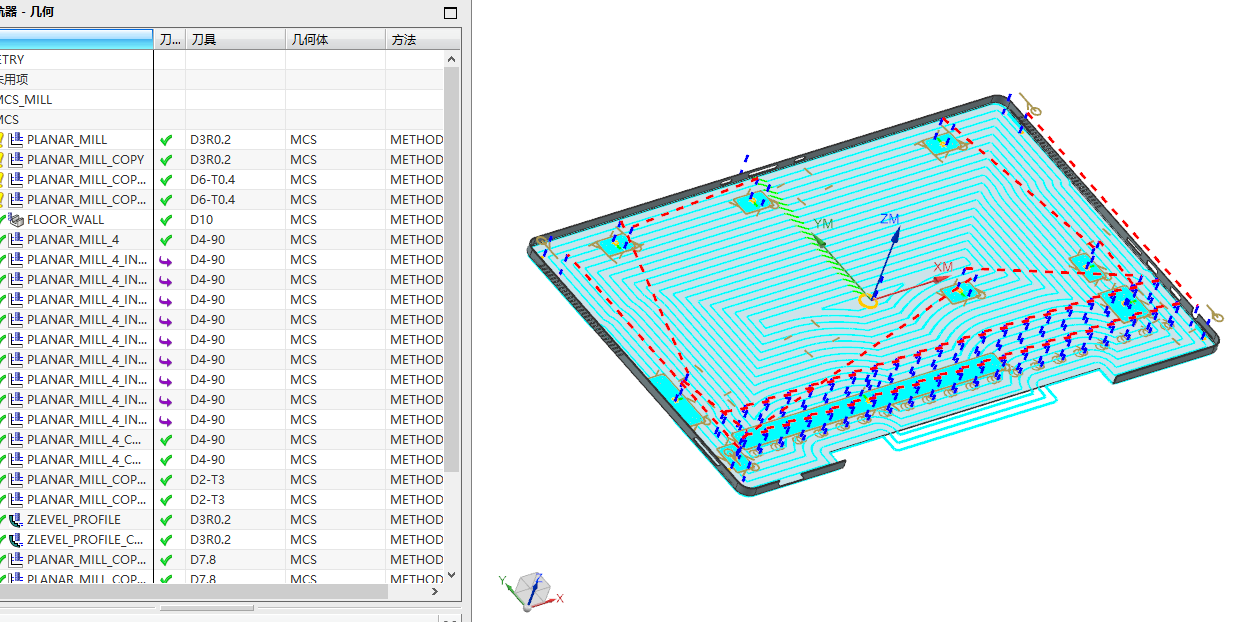The height and width of the screenshot is (622, 1234).
Task: Select the PLANAR_MILL operation name
Action: coord(67,139)
